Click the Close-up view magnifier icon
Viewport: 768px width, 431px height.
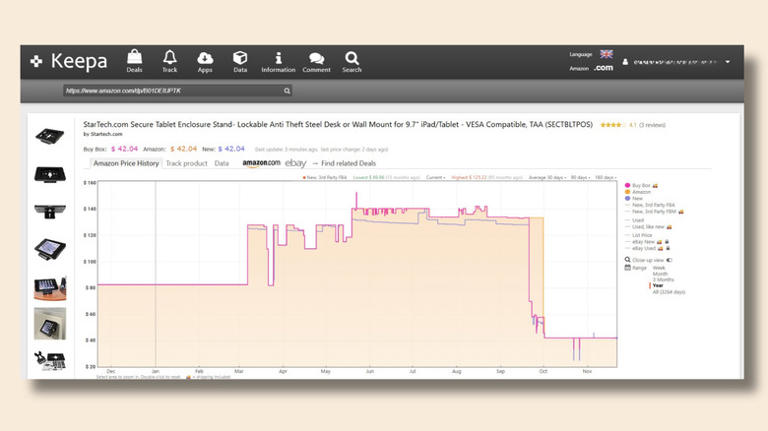point(627,260)
